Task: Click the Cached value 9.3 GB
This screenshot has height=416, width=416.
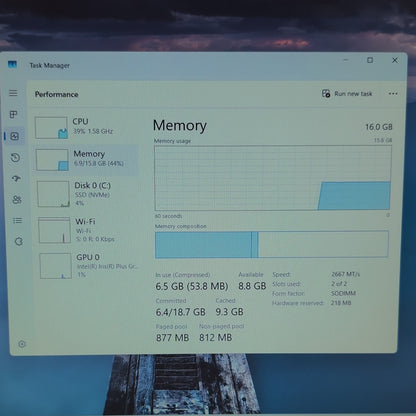Action: pyautogui.click(x=229, y=312)
